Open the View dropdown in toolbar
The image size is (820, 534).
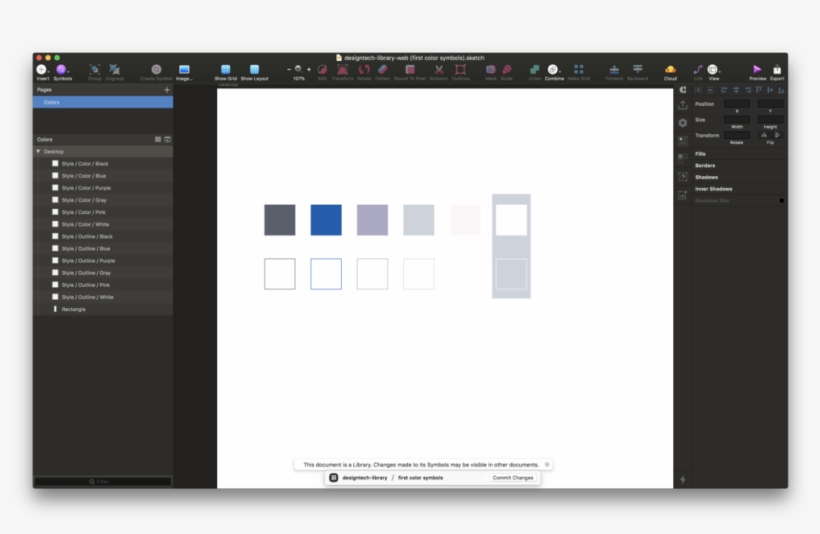713,70
